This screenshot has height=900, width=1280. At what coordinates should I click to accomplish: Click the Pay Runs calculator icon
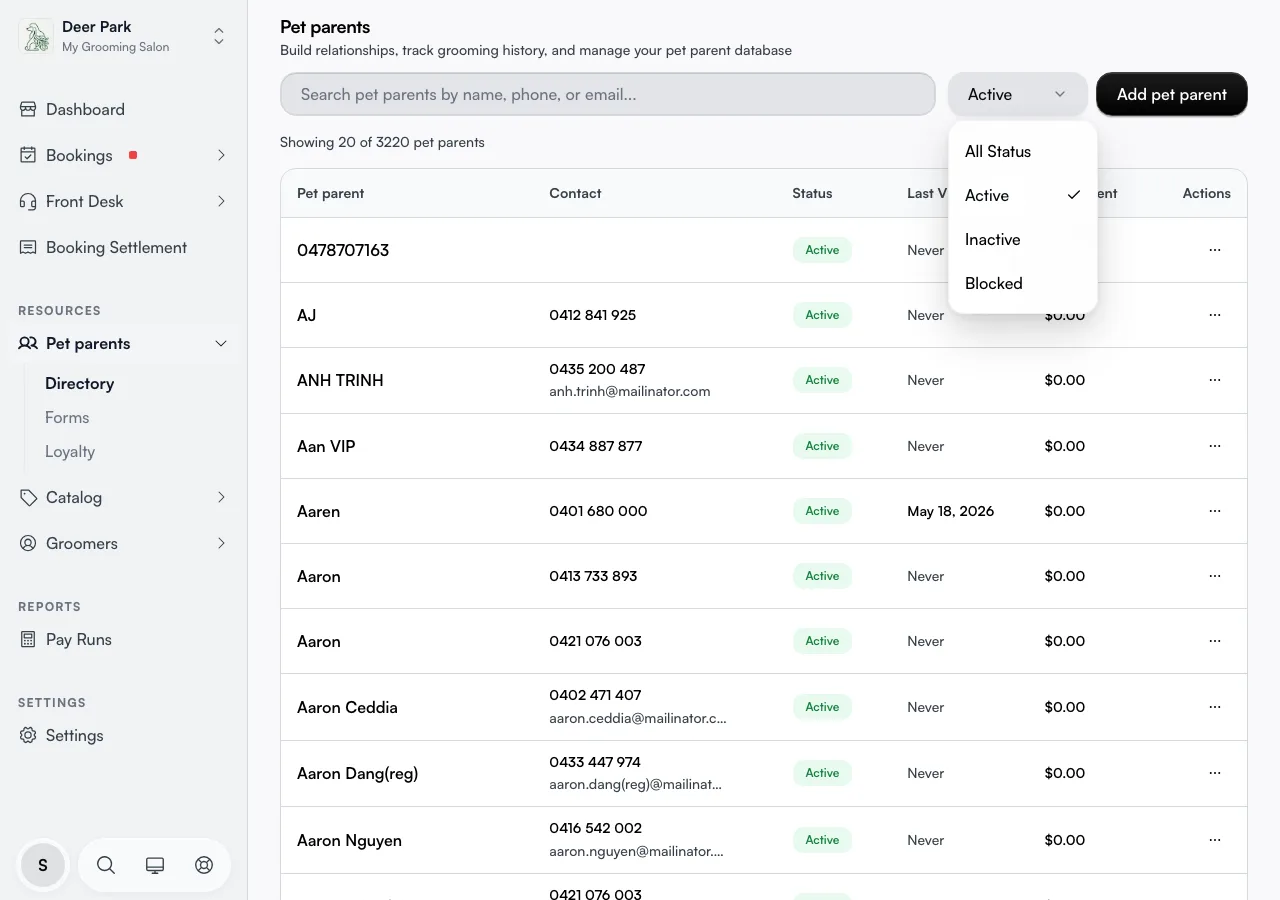coord(28,639)
